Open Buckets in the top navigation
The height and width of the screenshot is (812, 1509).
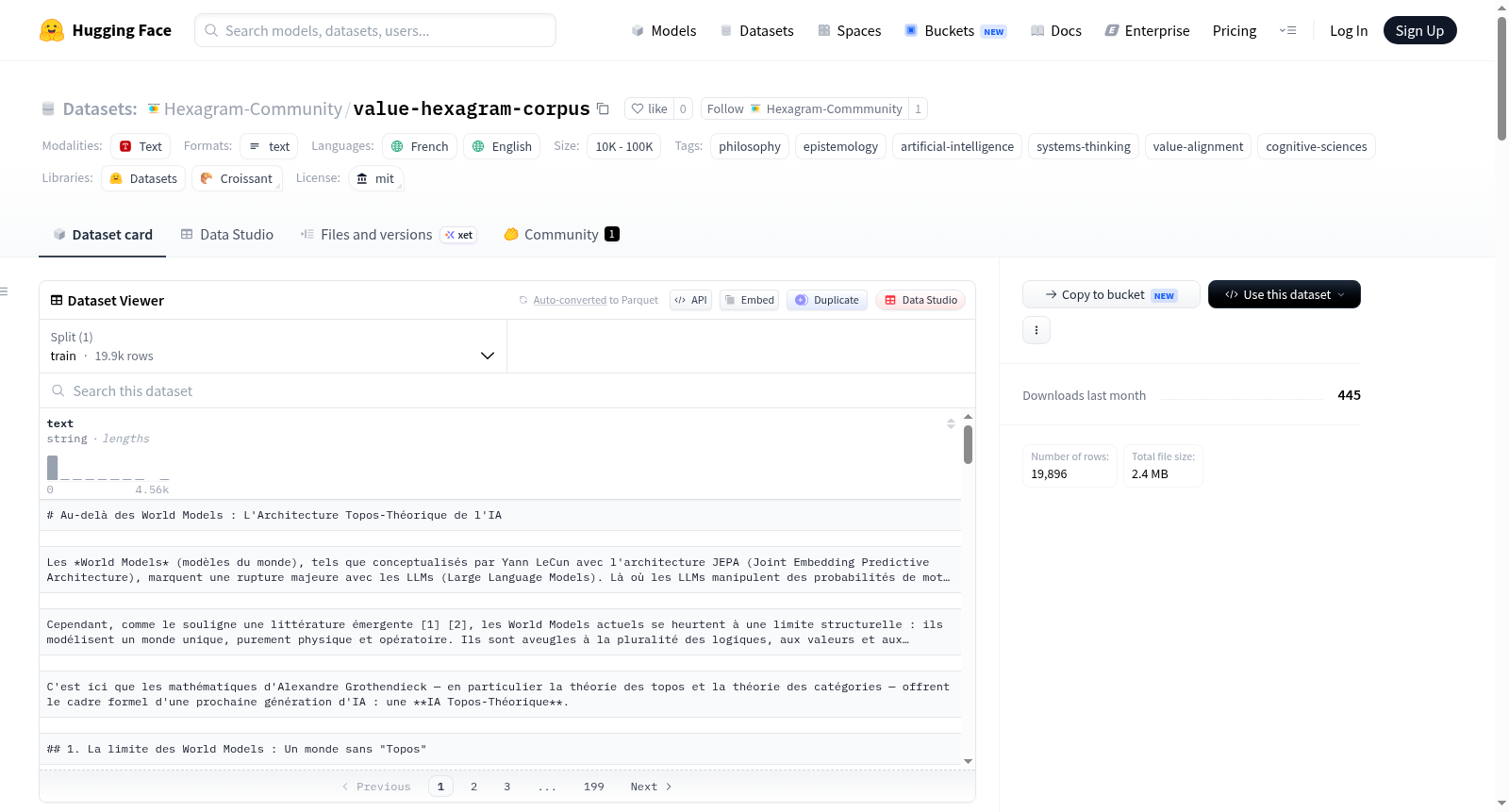coord(955,30)
